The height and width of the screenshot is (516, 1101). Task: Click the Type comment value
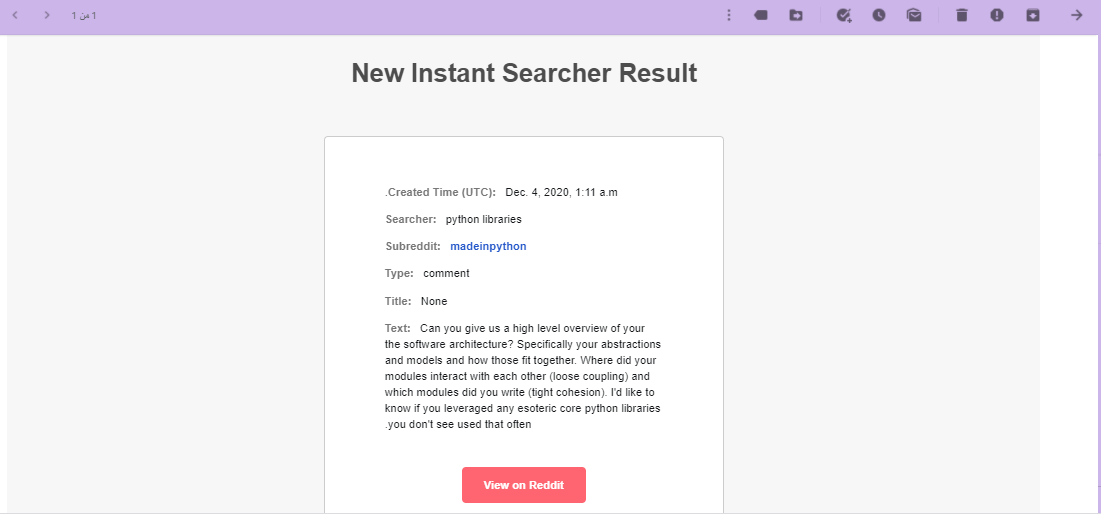coord(446,273)
